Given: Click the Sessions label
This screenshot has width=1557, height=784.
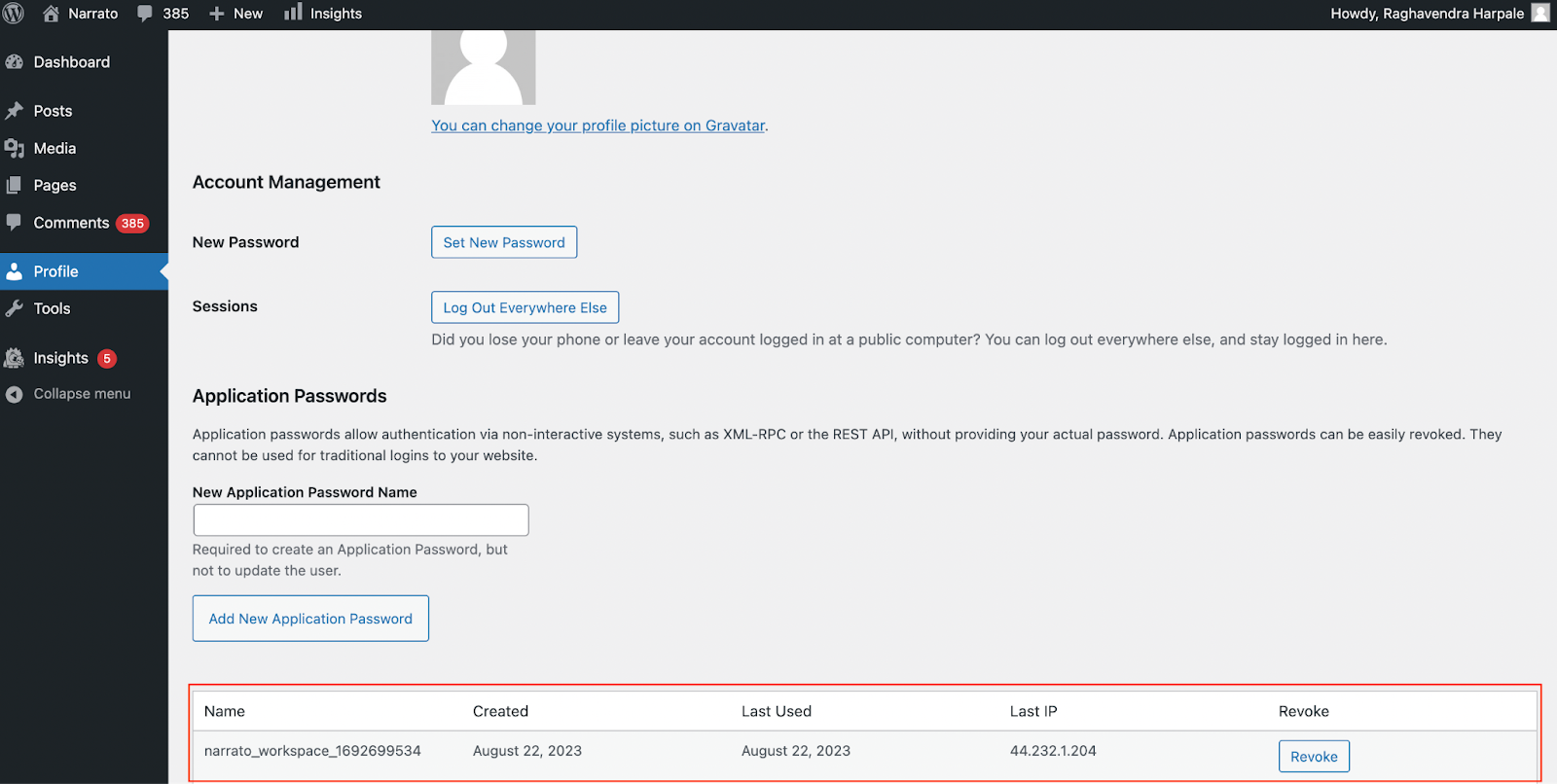Looking at the screenshot, I should tap(225, 306).
